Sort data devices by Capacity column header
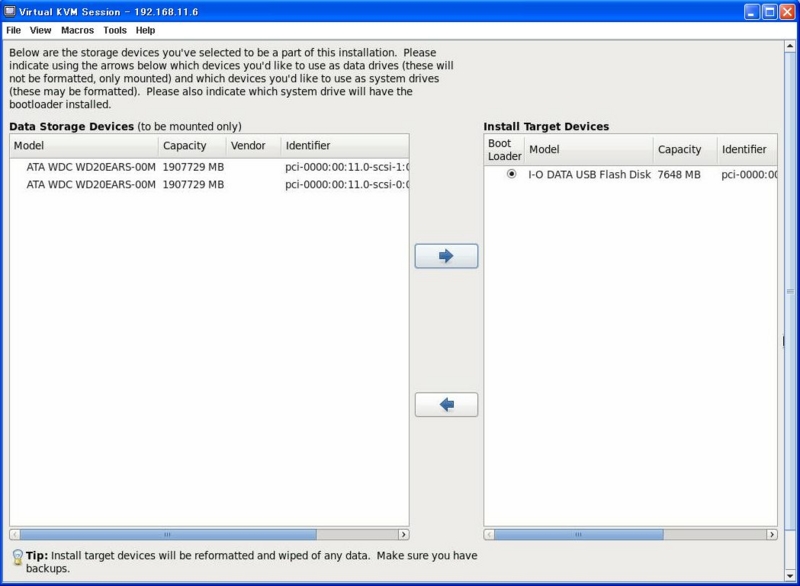This screenshot has width=800, height=586. 192,146
